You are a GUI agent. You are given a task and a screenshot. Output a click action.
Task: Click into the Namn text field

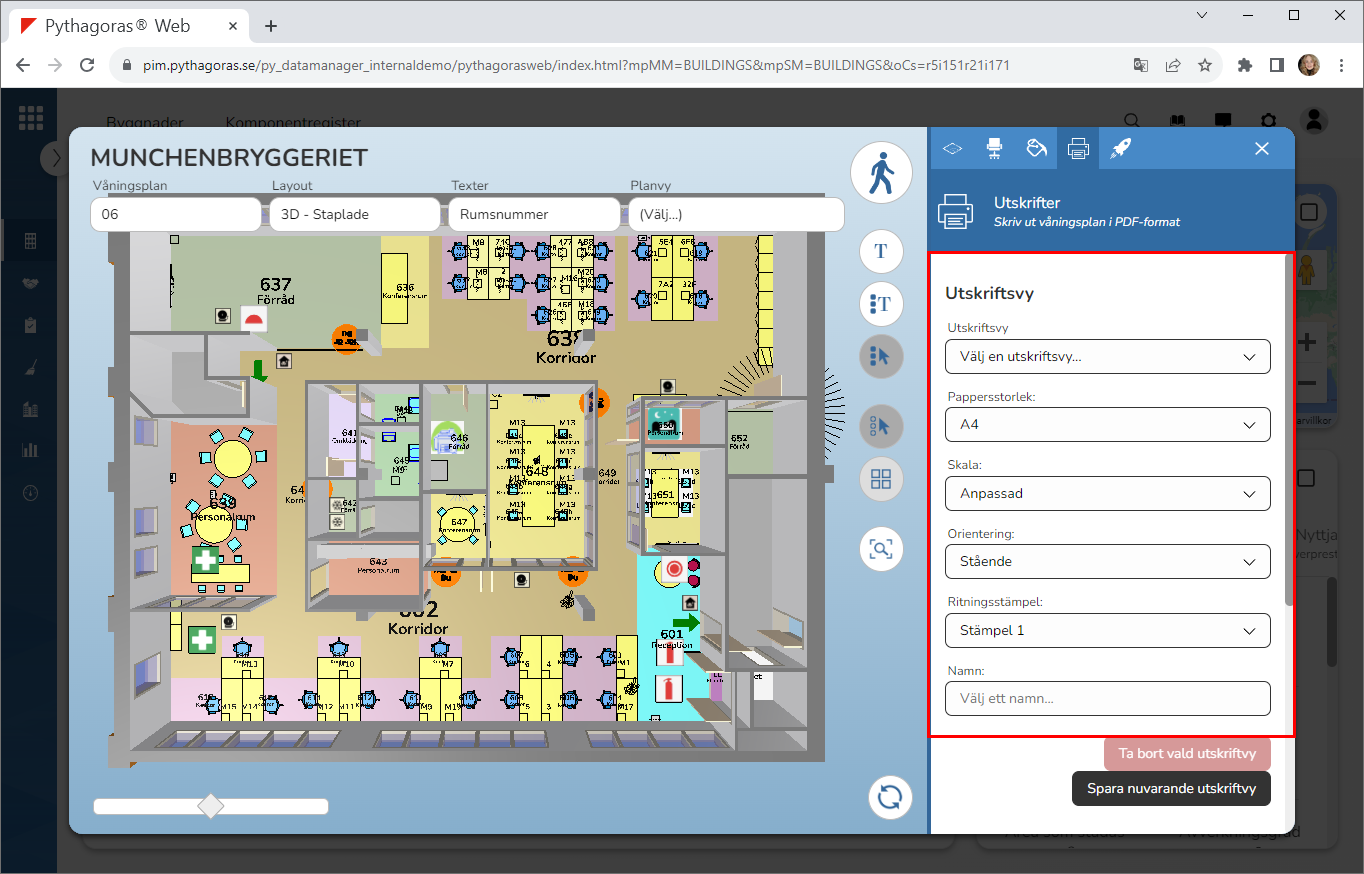point(1107,699)
